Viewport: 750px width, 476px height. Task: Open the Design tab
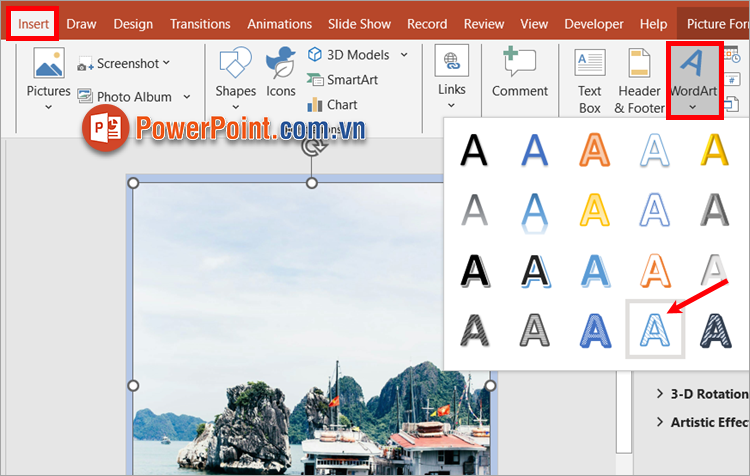click(x=133, y=24)
